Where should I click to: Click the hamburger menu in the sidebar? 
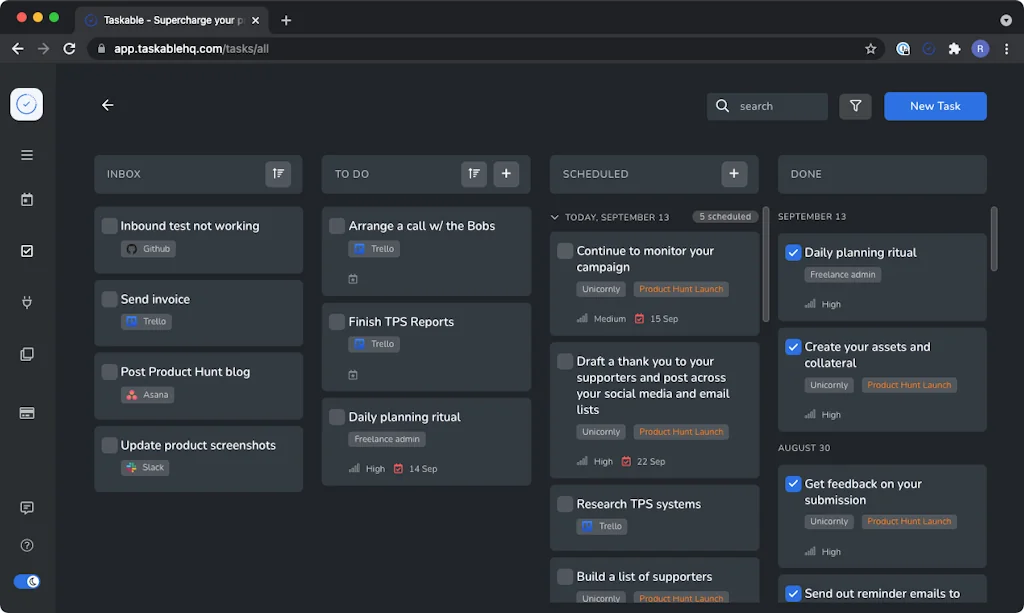pos(26,155)
